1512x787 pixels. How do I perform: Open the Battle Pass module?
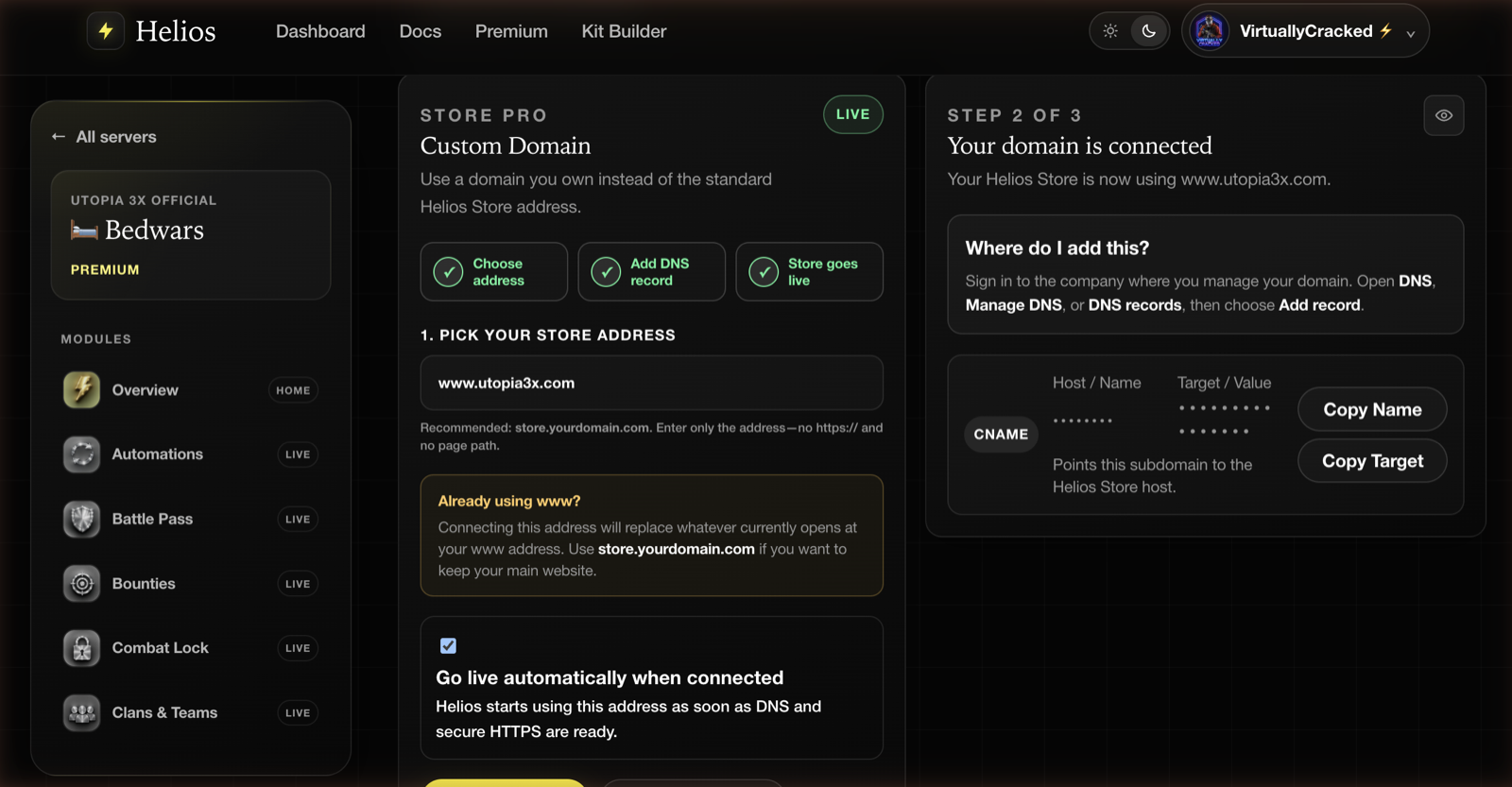tap(190, 519)
